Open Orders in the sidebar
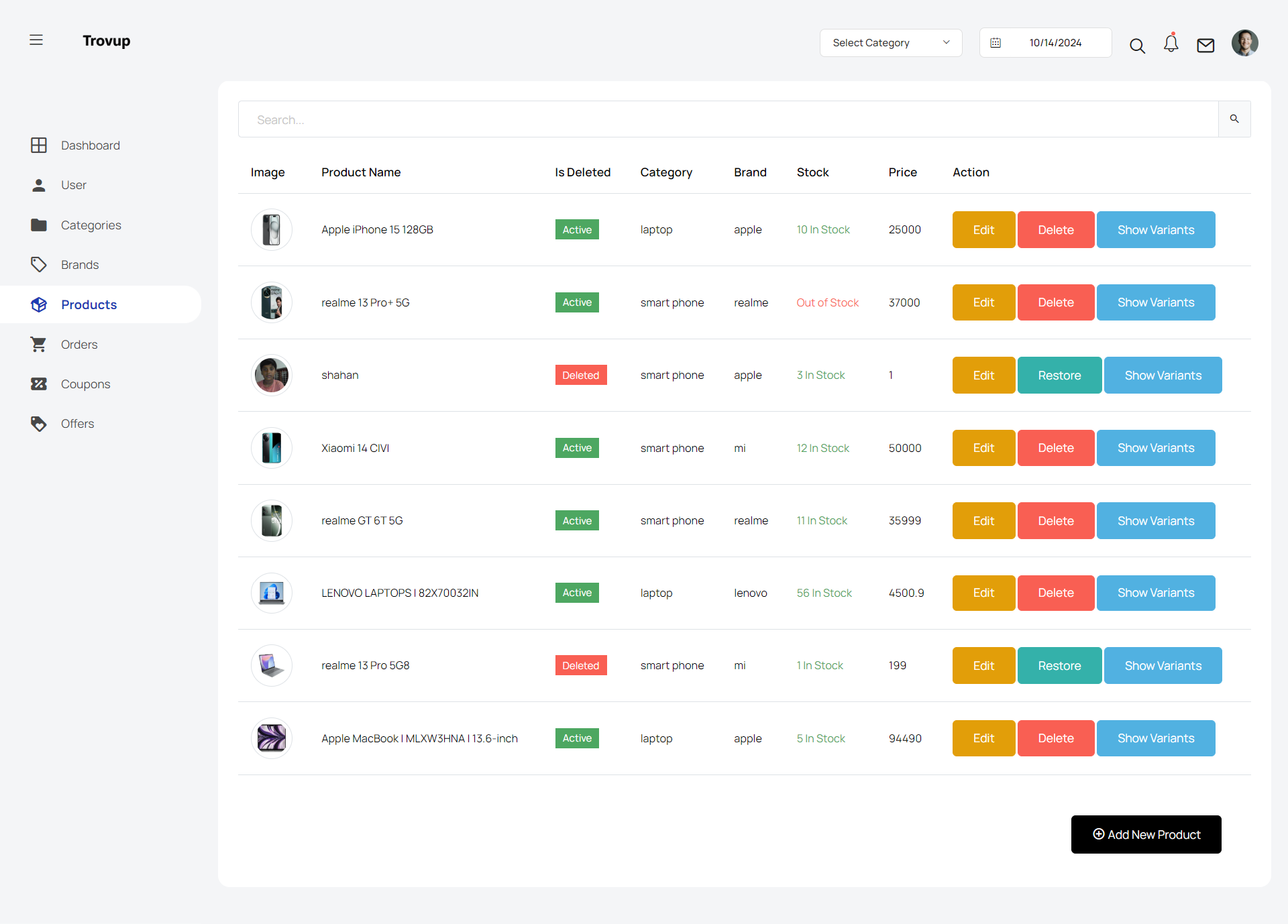Viewport: 1288px width, 924px height. click(x=79, y=345)
